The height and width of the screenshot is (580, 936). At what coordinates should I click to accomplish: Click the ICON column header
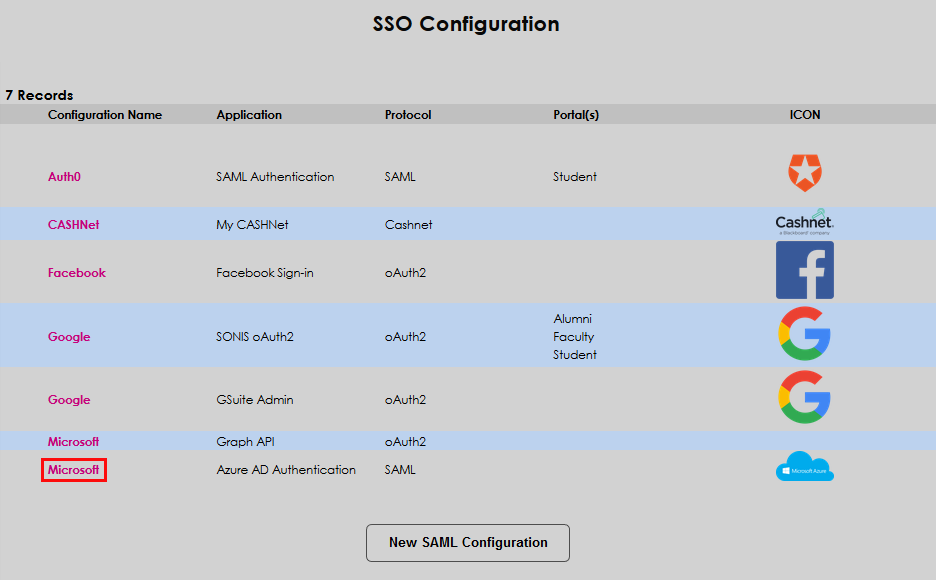[x=804, y=115]
